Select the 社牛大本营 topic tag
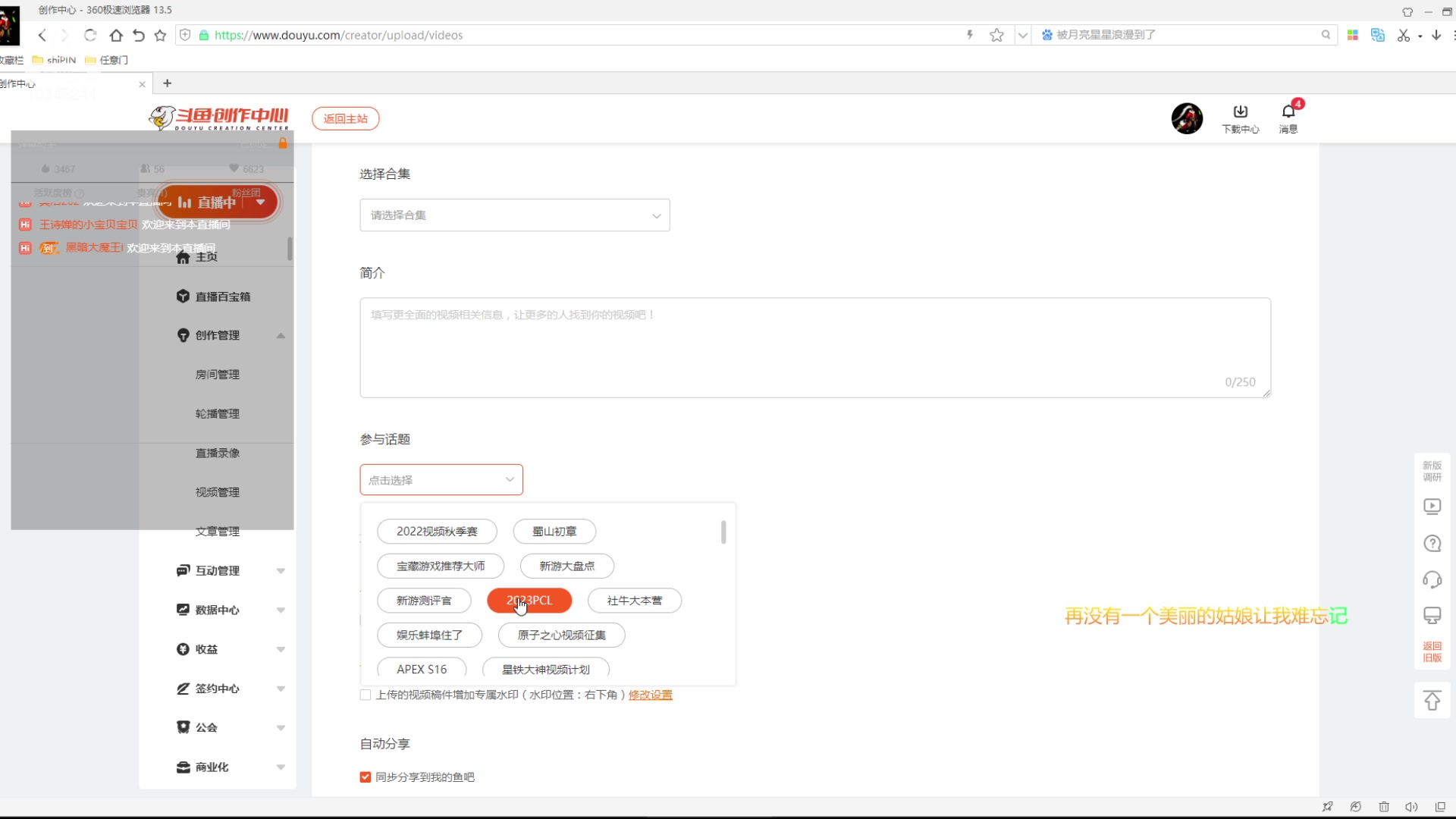 (635, 601)
